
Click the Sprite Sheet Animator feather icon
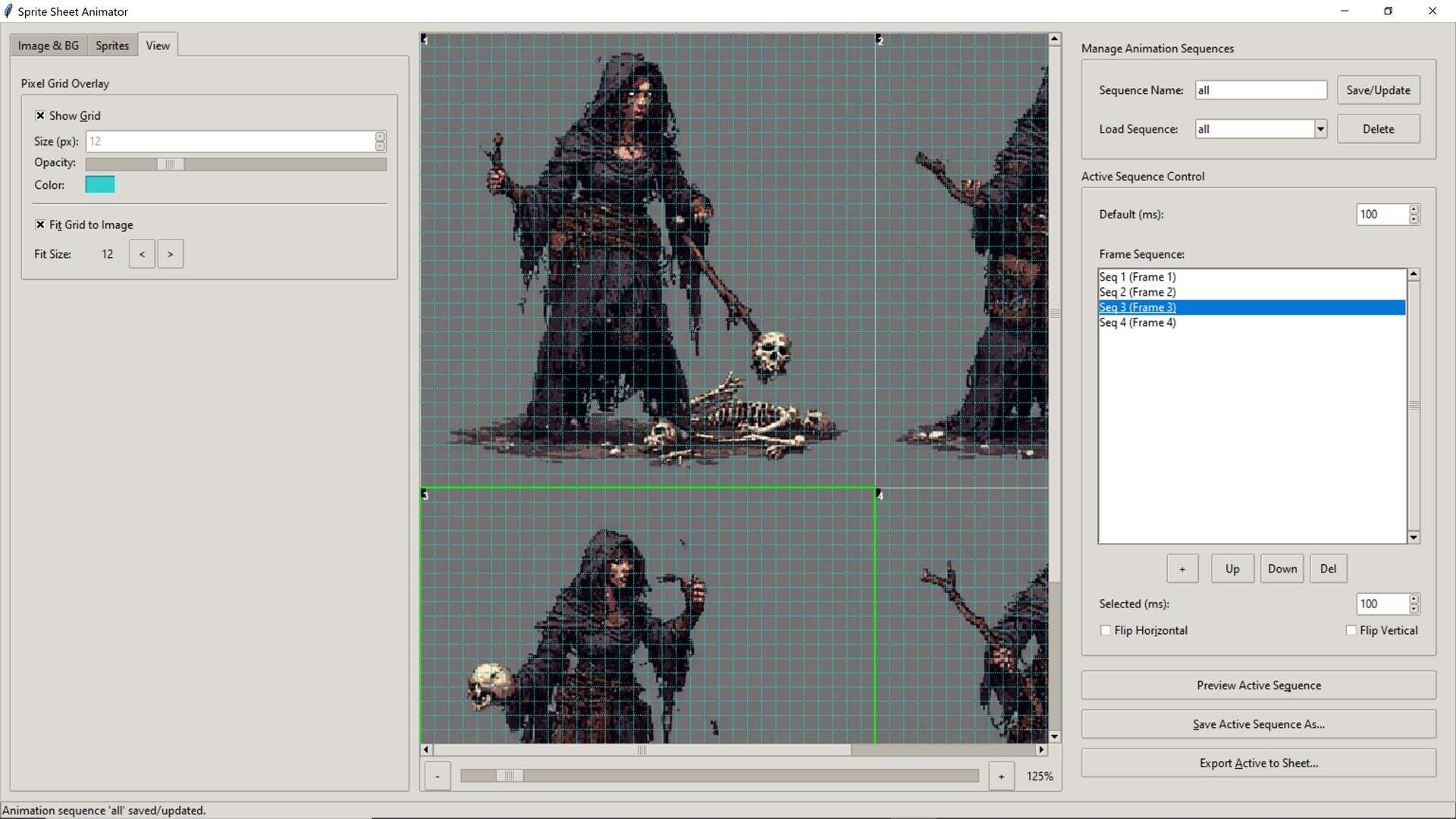coord(8,11)
